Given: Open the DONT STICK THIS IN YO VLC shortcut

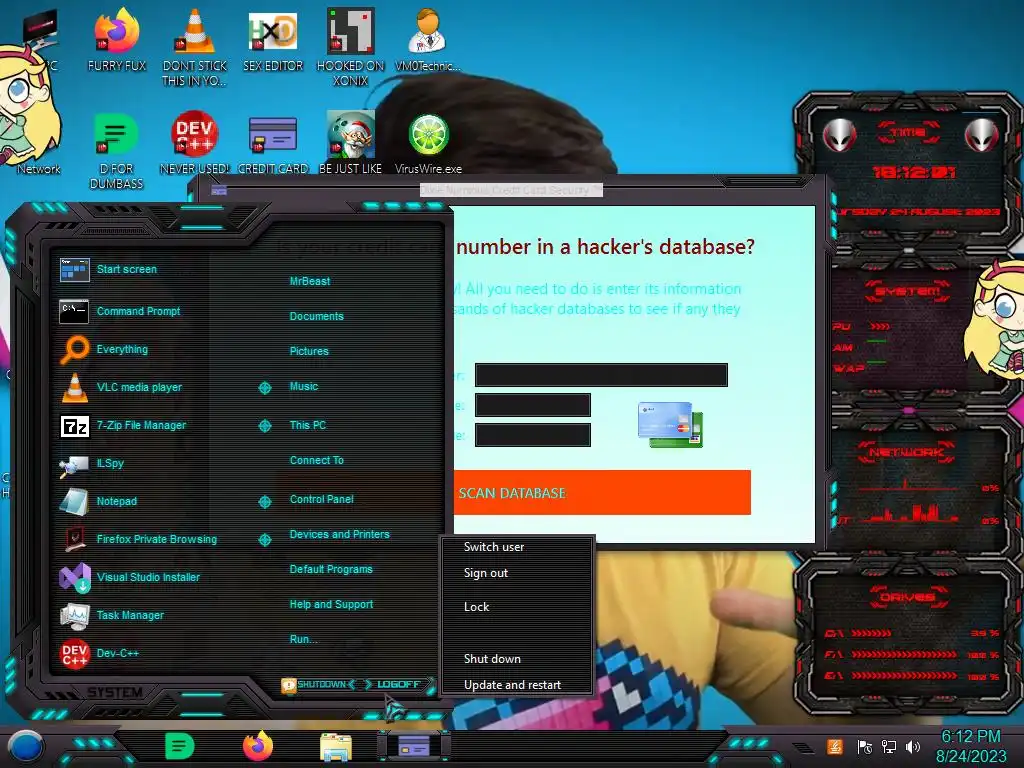Looking at the screenshot, I should tap(195, 48).
